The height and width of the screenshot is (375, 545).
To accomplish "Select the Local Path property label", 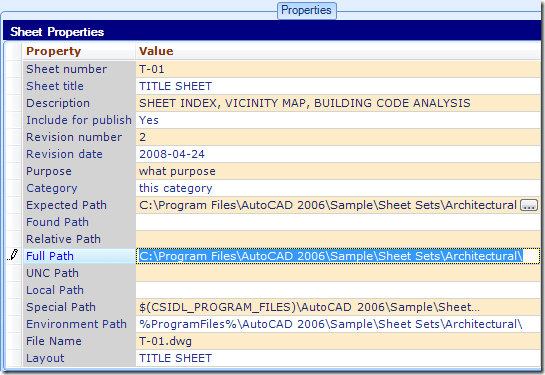I will (x=55, y=290).
